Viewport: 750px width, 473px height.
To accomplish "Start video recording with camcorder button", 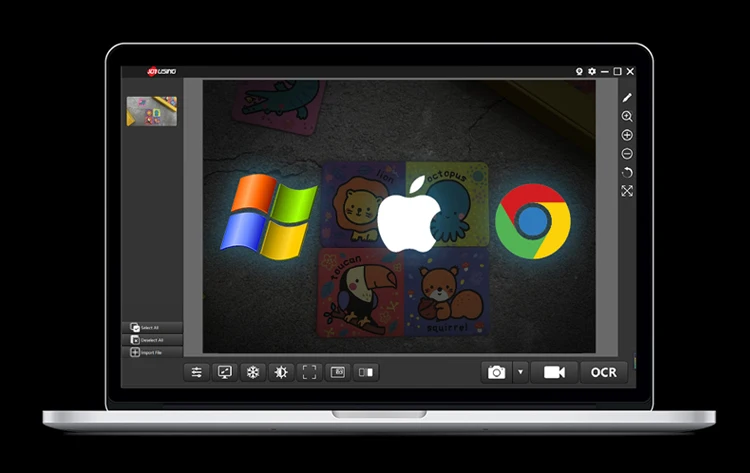I will 554,372.
